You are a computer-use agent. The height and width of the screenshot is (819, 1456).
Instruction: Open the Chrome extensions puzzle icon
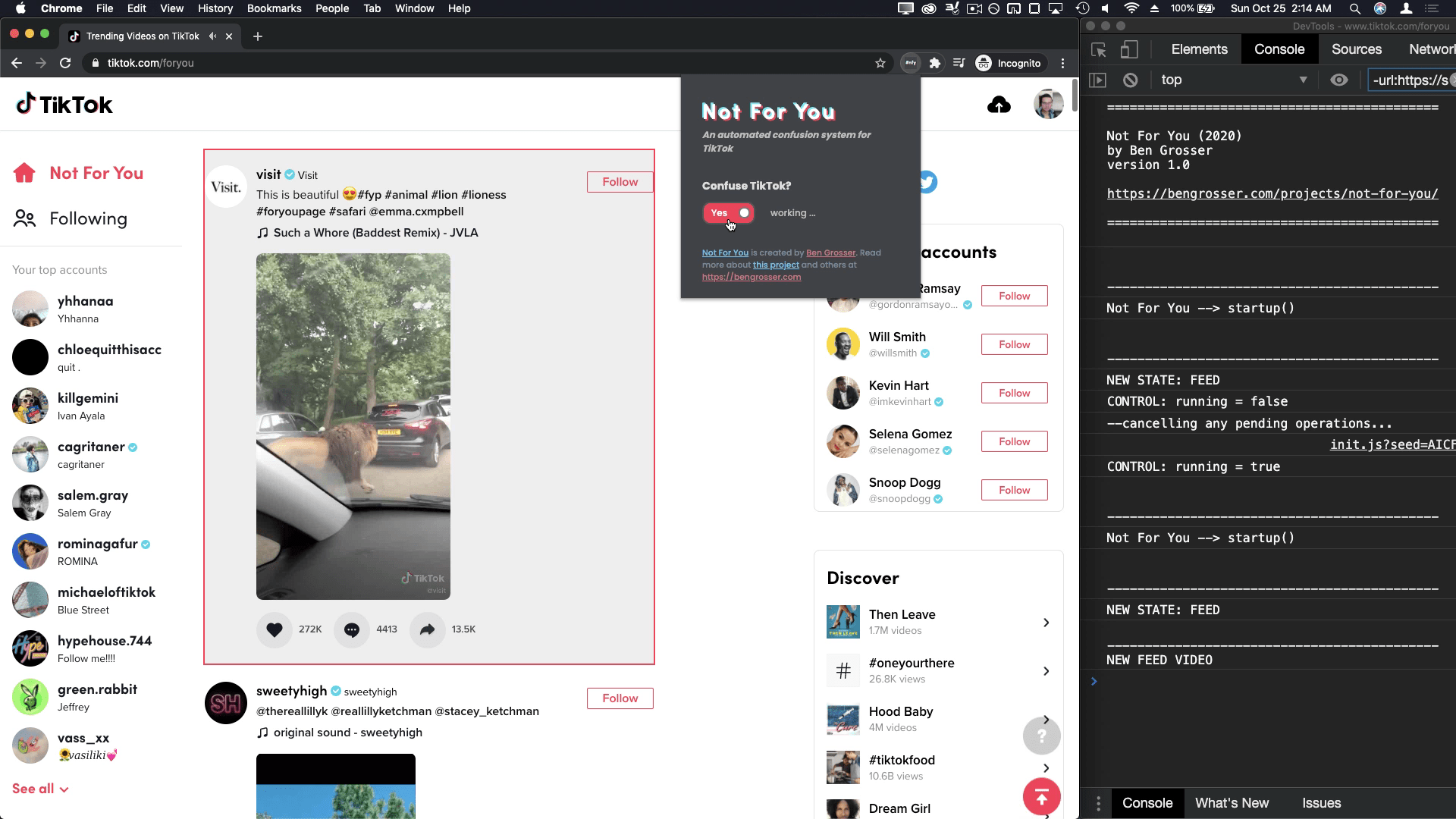[x=934, y=63]
